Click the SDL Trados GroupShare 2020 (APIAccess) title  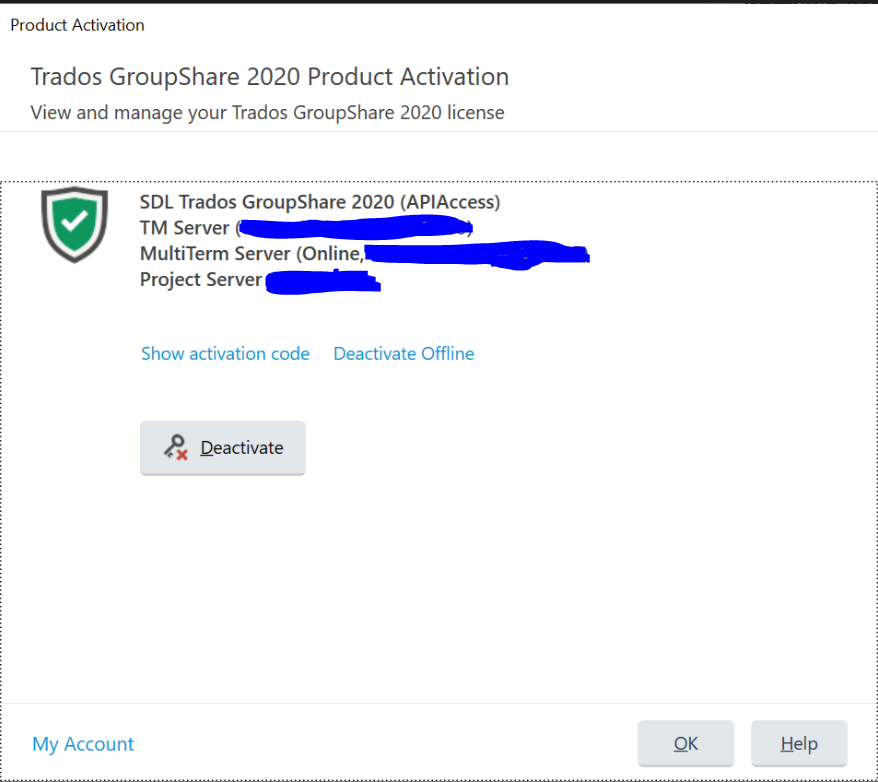[x=320, y=202]
